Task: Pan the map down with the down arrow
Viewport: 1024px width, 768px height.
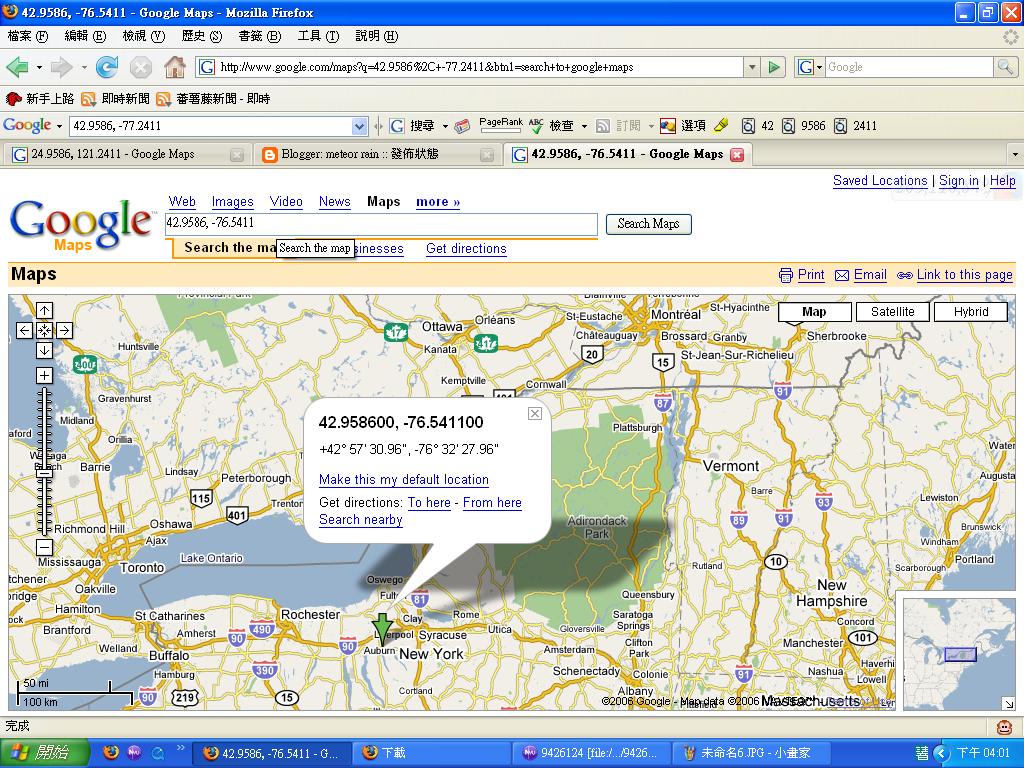Action: pyautogui.click(x=44, y=351)
